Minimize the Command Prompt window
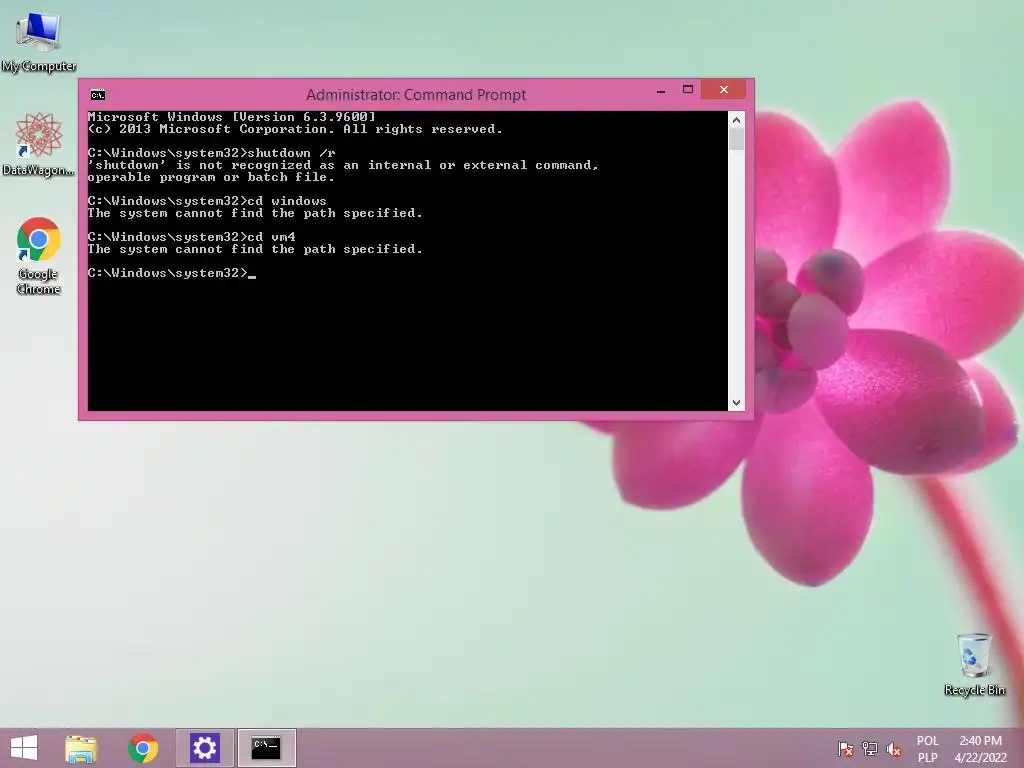 (x=661, y=90)
